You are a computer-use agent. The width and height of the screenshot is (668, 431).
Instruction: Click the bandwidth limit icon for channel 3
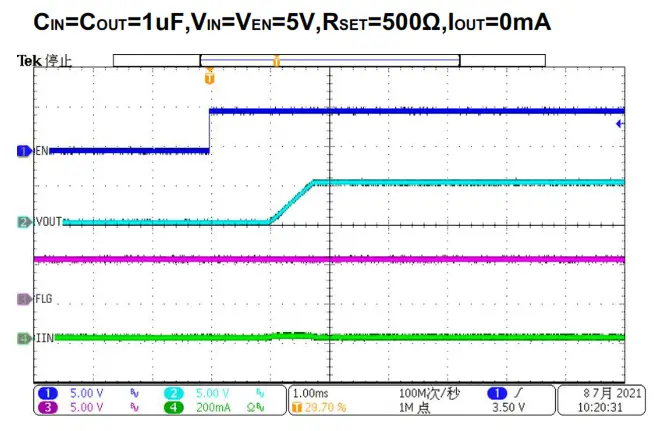[134, 408]
